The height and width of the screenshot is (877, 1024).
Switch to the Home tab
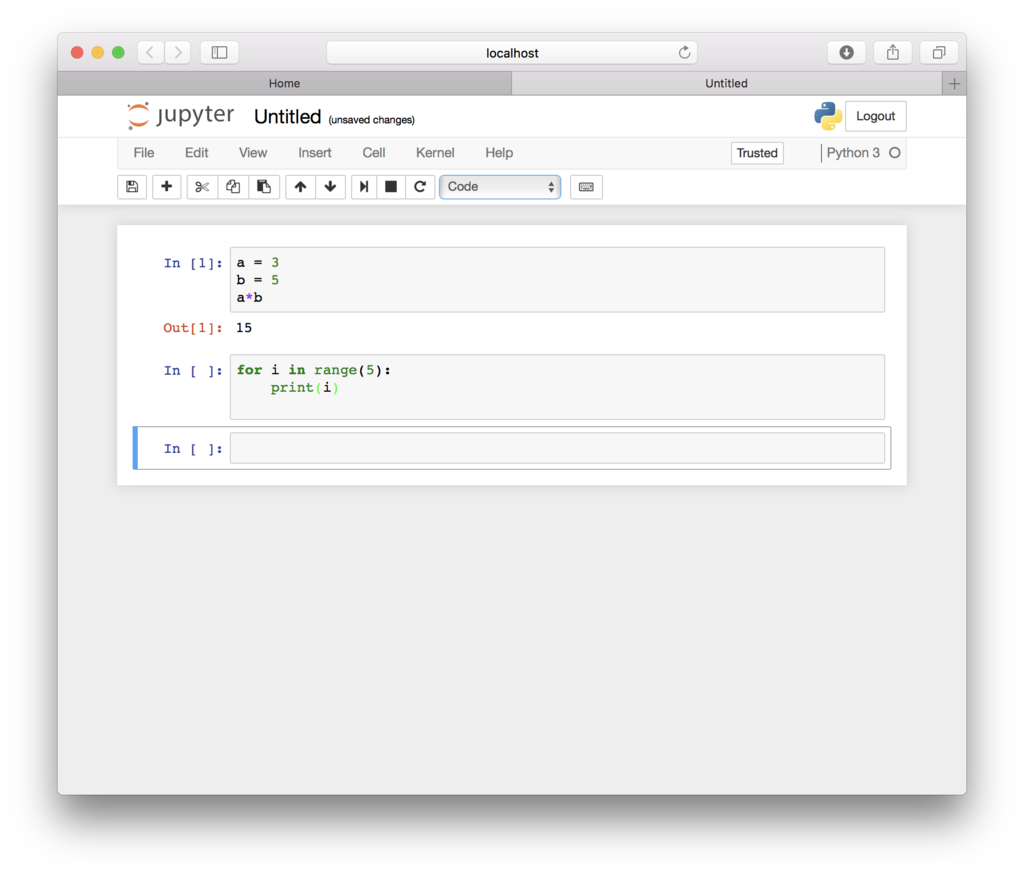click(284, 84)
